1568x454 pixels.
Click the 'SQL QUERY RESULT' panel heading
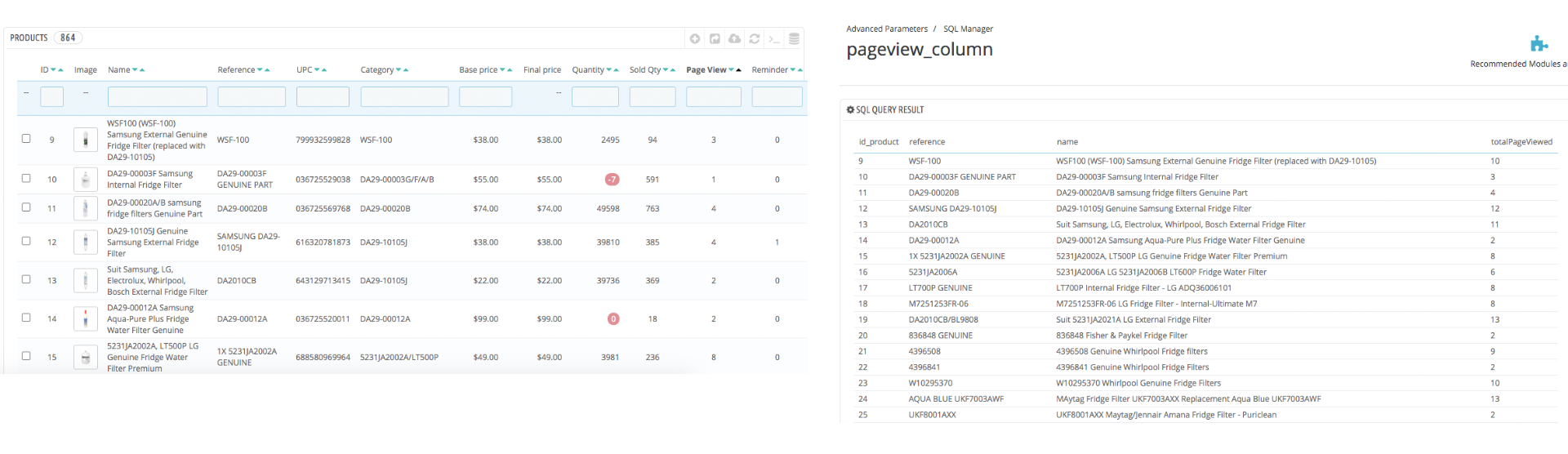[885, 109]
